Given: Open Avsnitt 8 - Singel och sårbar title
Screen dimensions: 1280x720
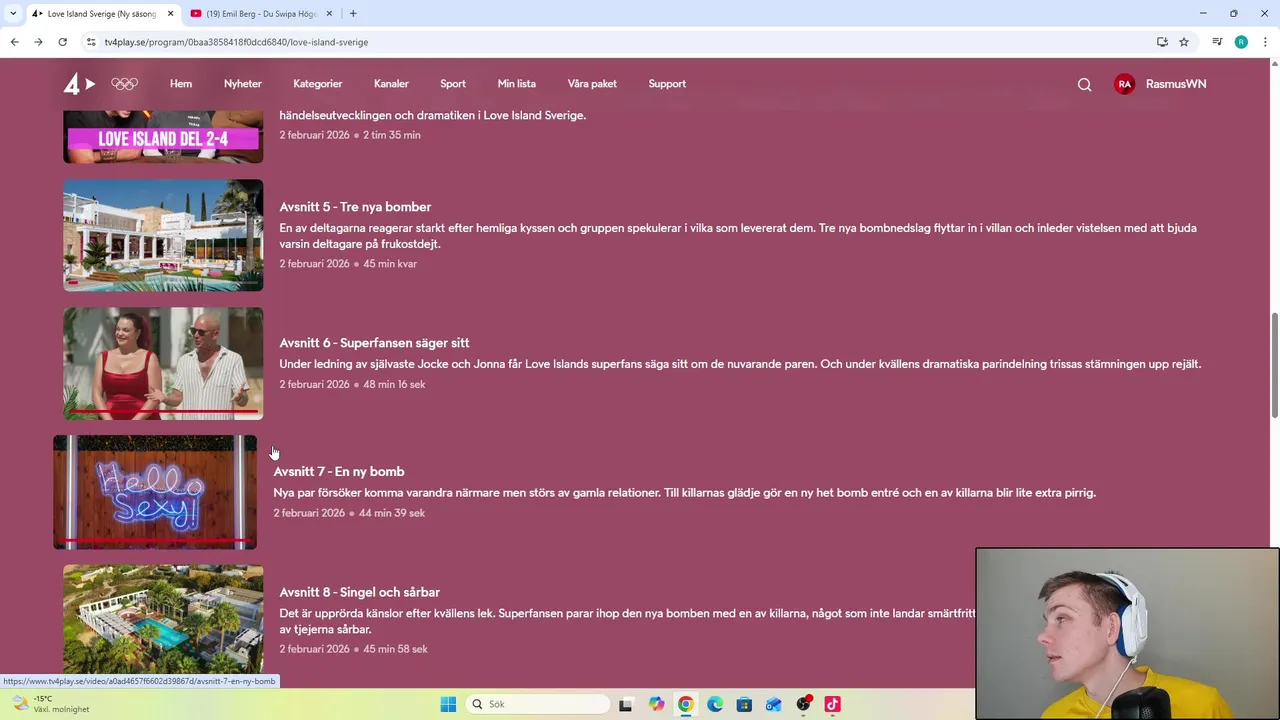Looking at the screenshot, I should [x=359, y=592].
